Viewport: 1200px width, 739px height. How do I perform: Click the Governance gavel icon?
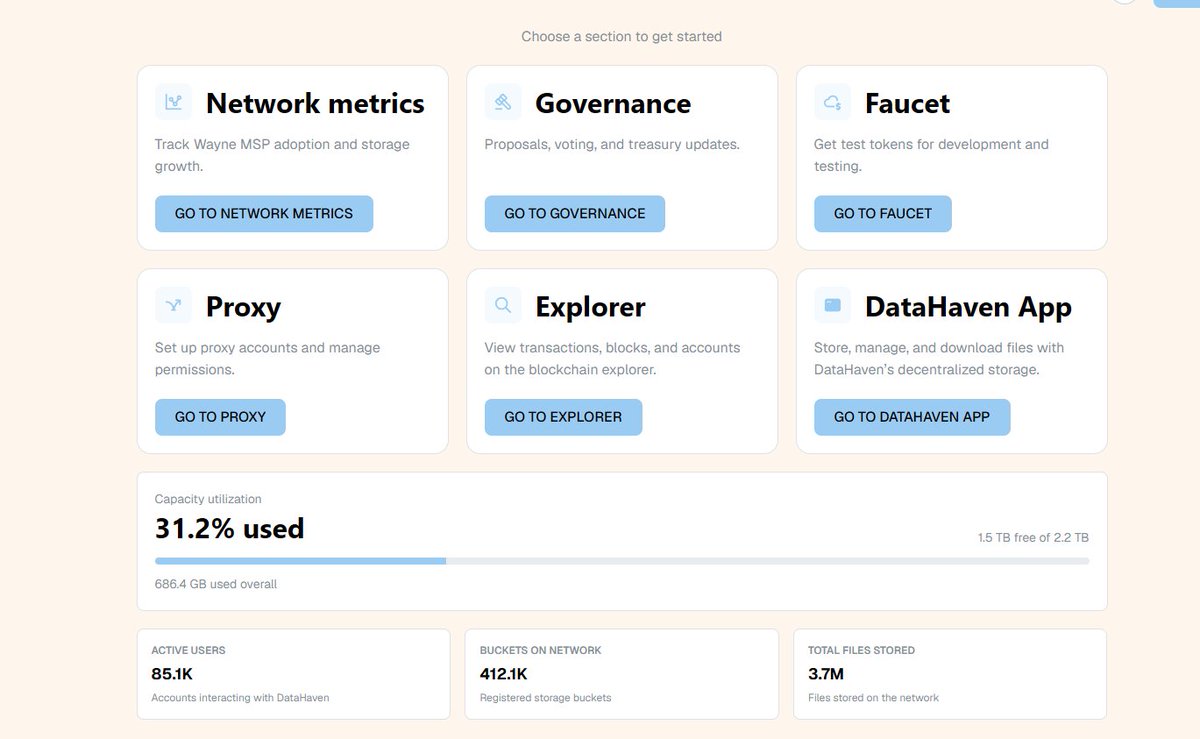tap(503, 102)
